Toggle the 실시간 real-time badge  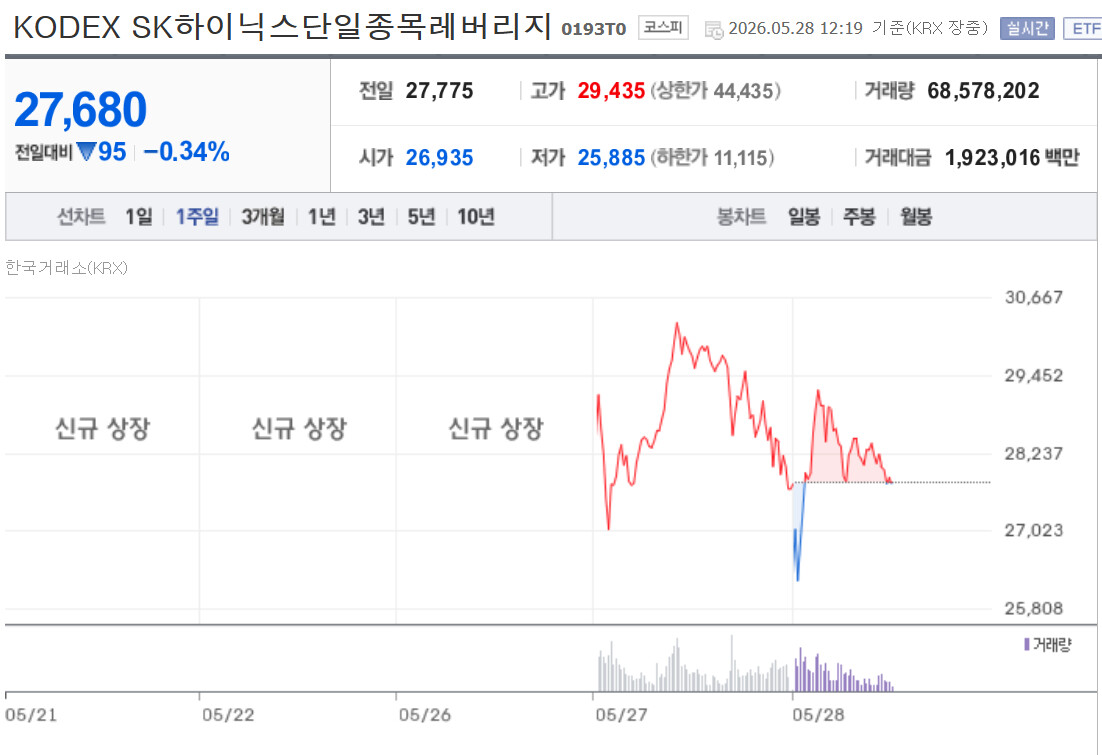click(1027, 29)
